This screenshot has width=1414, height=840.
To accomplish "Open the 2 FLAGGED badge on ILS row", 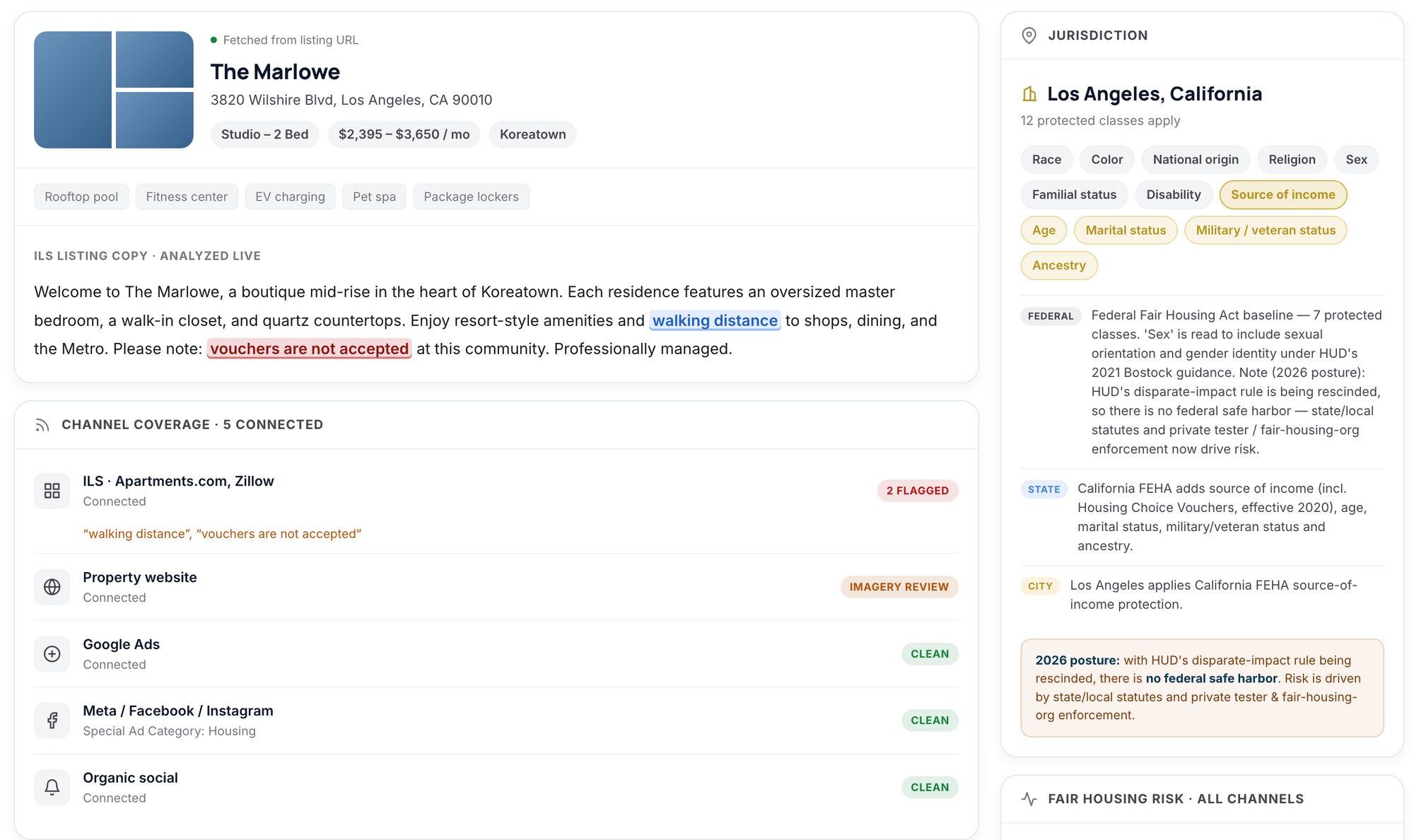I will (918, 491).
